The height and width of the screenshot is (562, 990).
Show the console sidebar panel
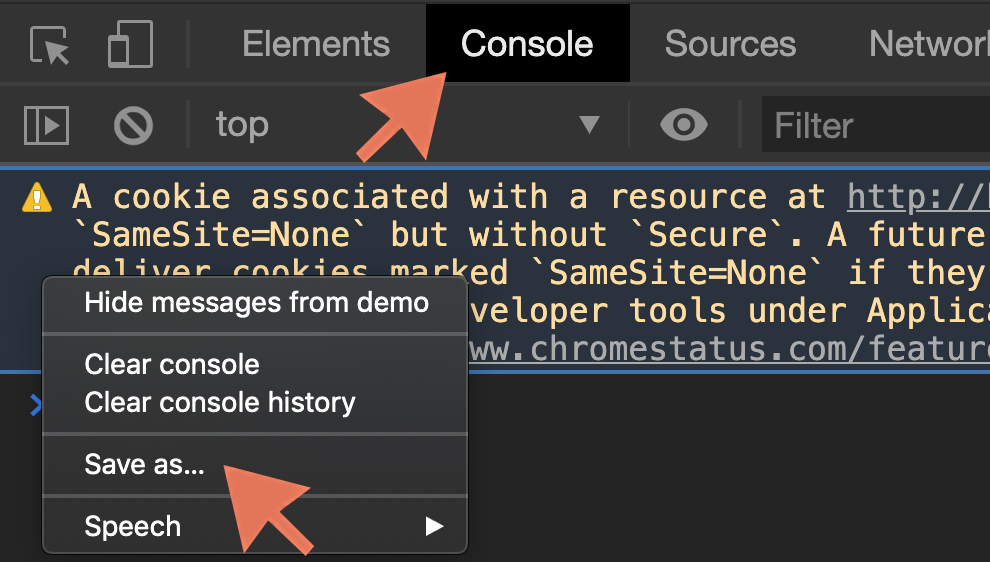[46, 125]
